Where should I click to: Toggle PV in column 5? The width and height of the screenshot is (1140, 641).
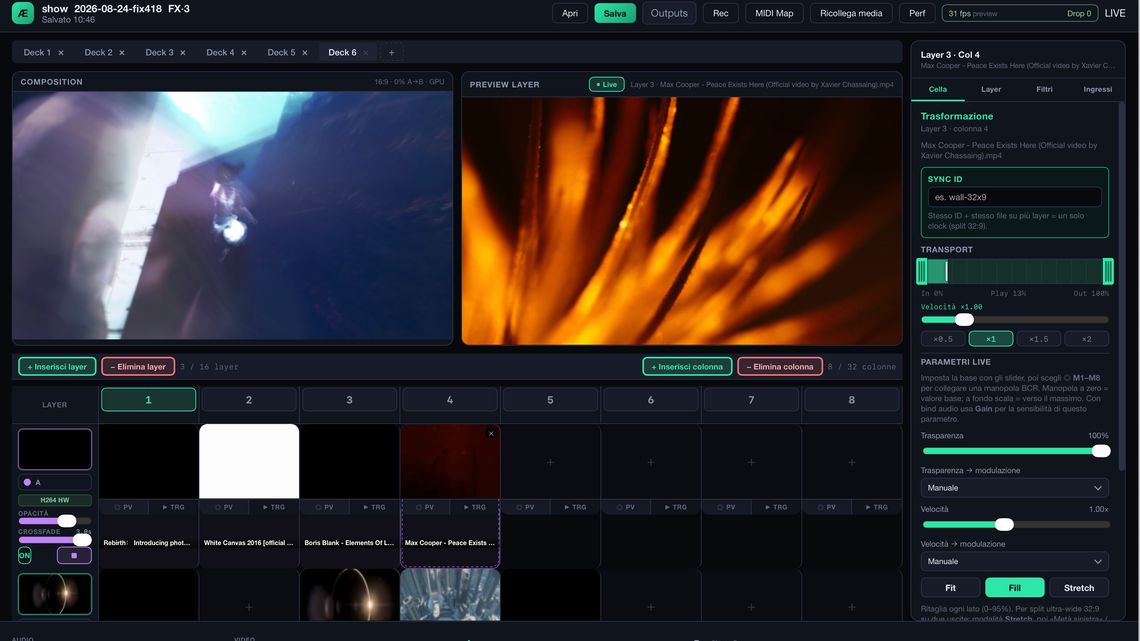(526, 507)
